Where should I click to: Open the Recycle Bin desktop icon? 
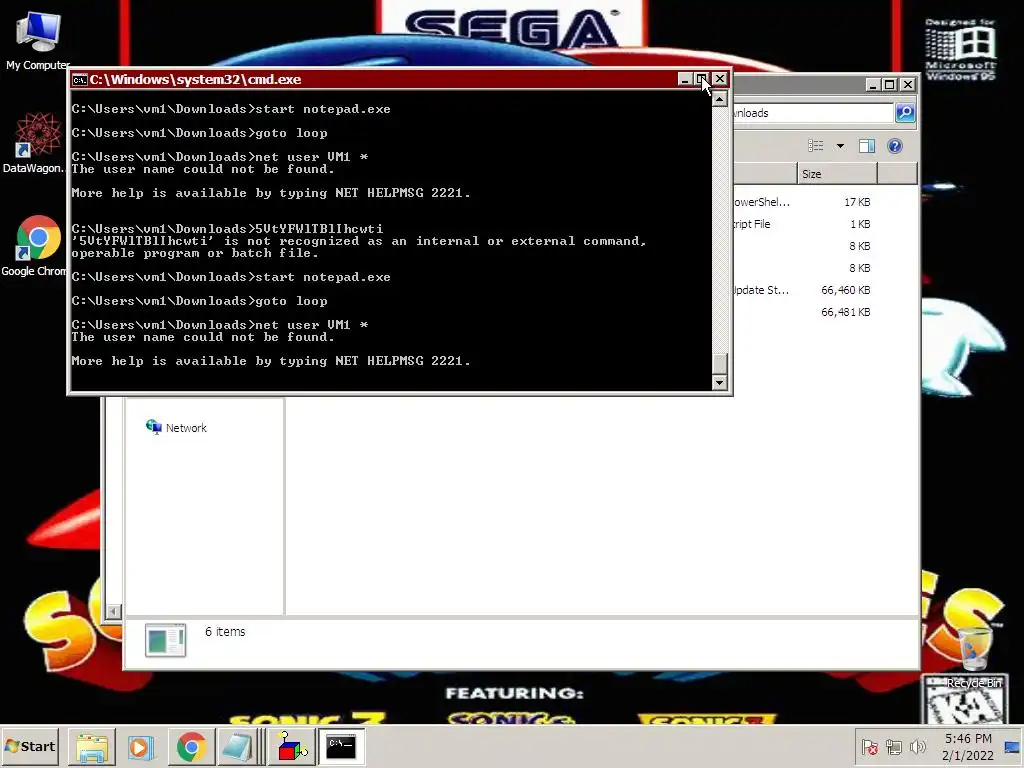tap(974, 655)
